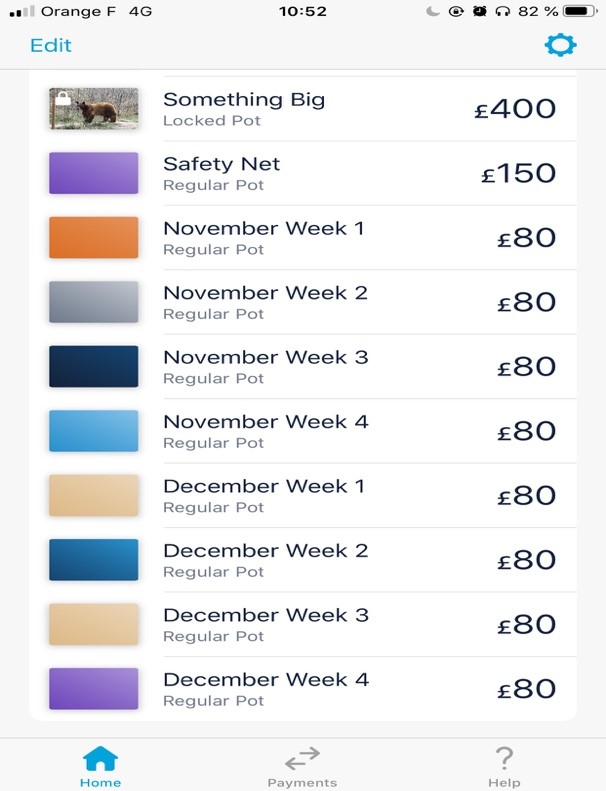Open the Something Big locked pot
606x791 pixels.
pos(303,109)
